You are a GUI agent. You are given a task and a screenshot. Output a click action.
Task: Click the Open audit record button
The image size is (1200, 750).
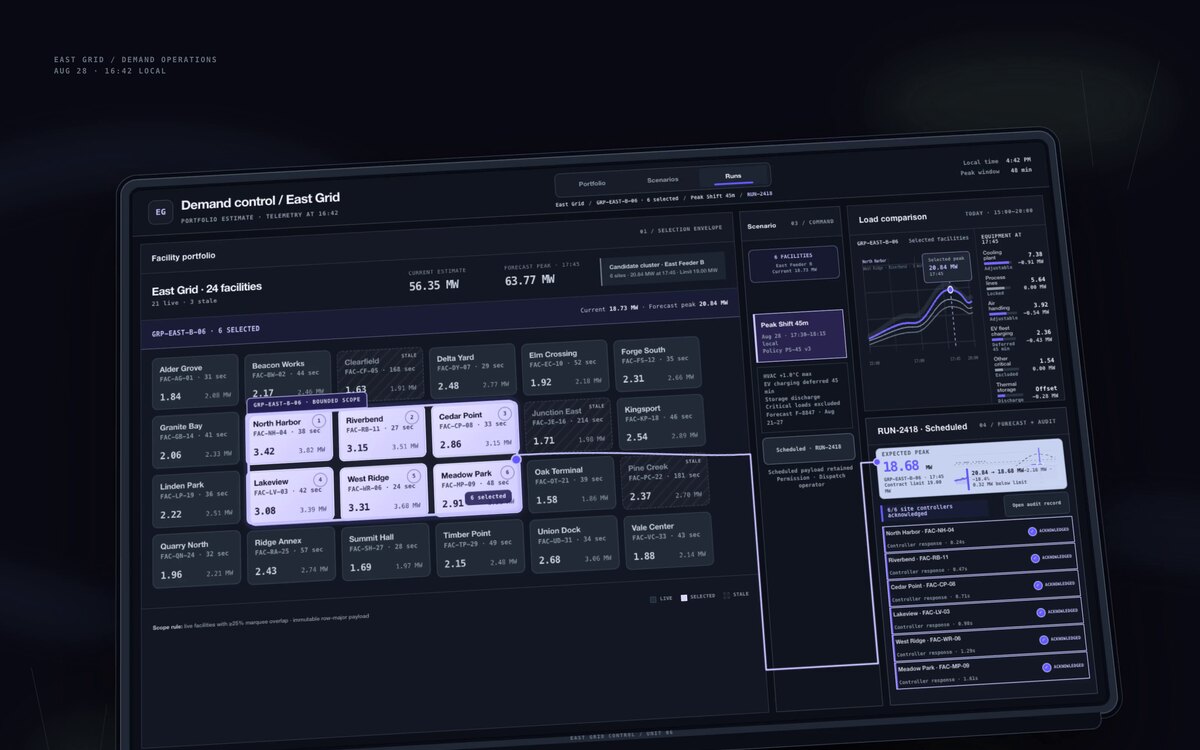tap(1037, 504)
